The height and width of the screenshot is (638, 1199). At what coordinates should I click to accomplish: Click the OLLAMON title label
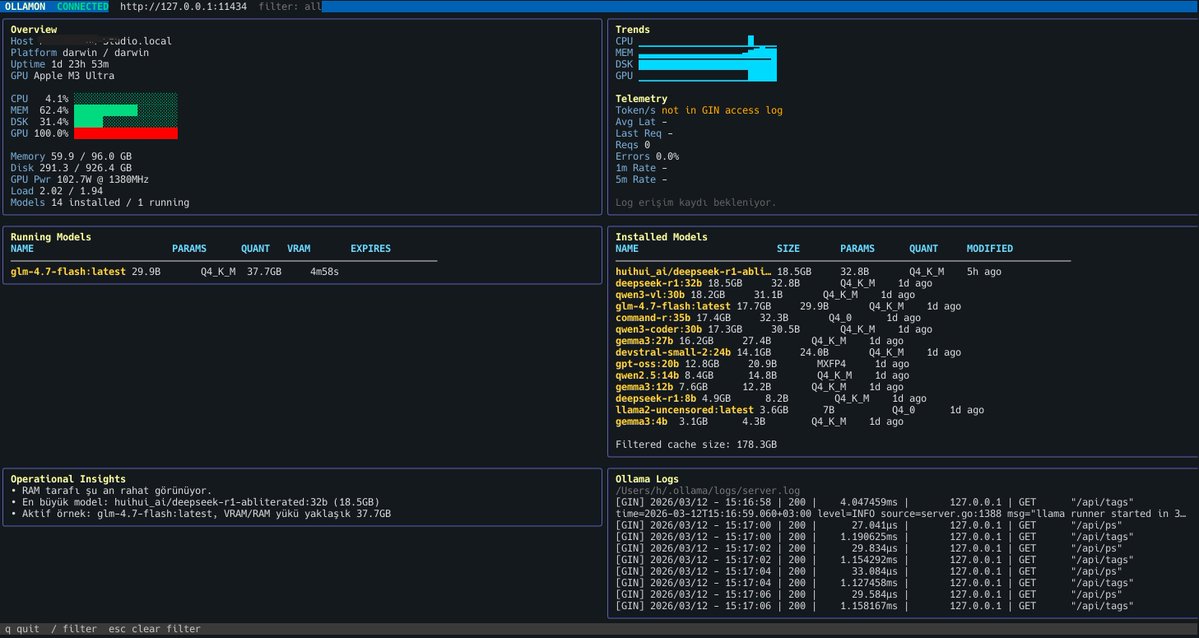[x=25, y=6]
